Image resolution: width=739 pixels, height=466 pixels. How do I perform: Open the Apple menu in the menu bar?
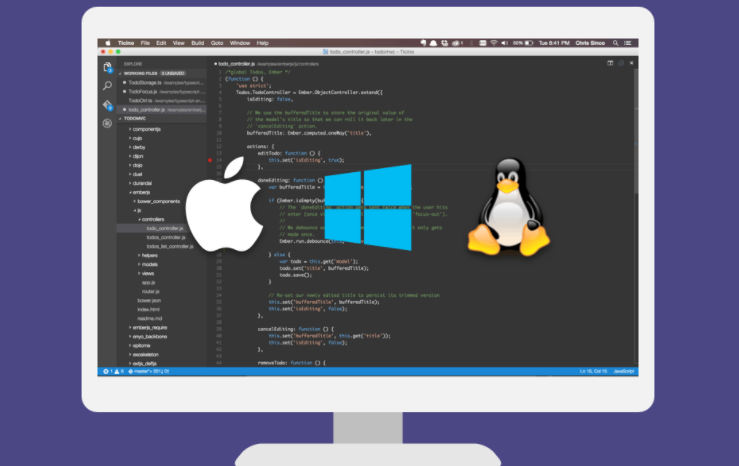[108, 43]
